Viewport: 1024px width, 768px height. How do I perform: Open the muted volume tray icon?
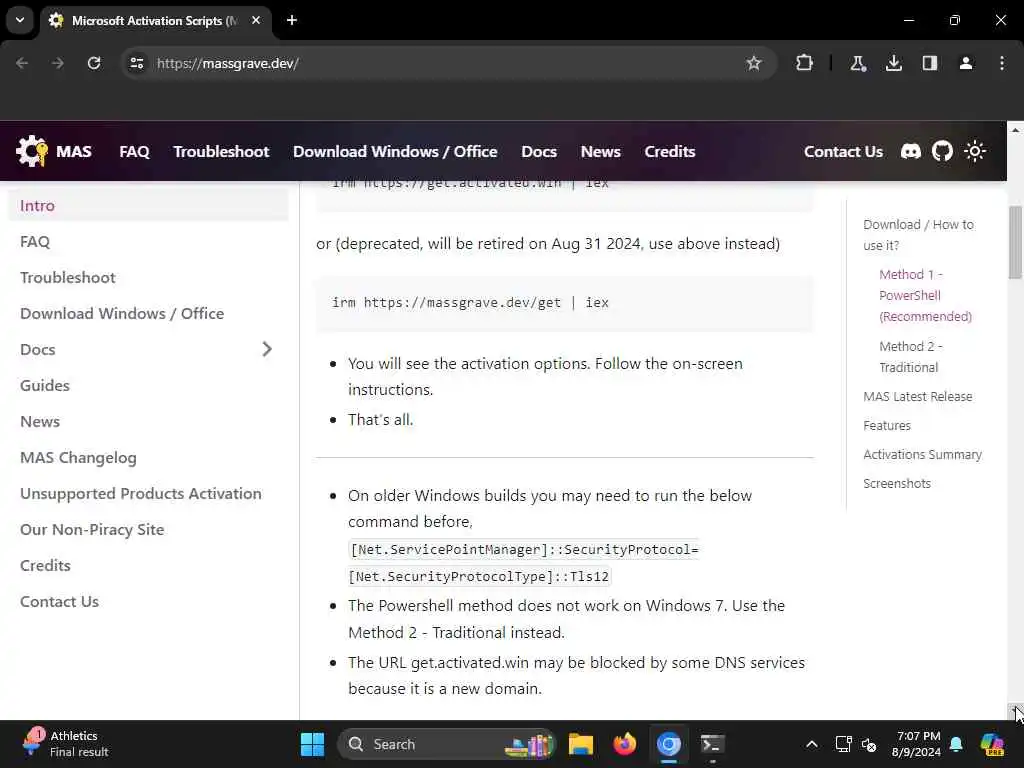869,744
